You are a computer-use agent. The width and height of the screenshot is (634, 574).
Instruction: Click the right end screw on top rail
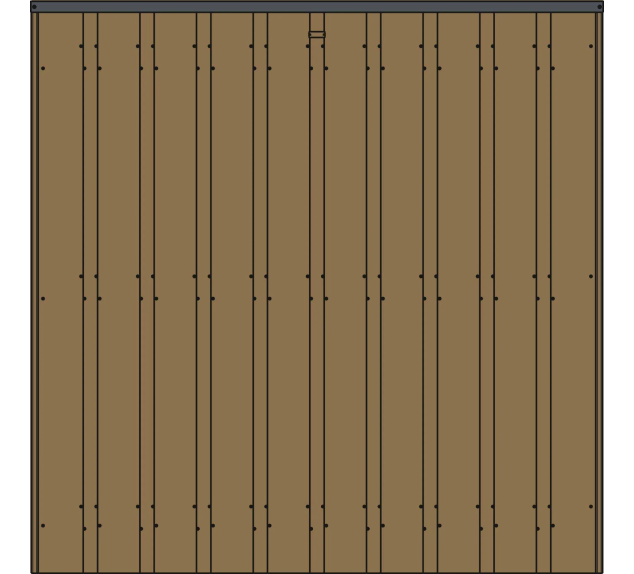pos(600,7)
